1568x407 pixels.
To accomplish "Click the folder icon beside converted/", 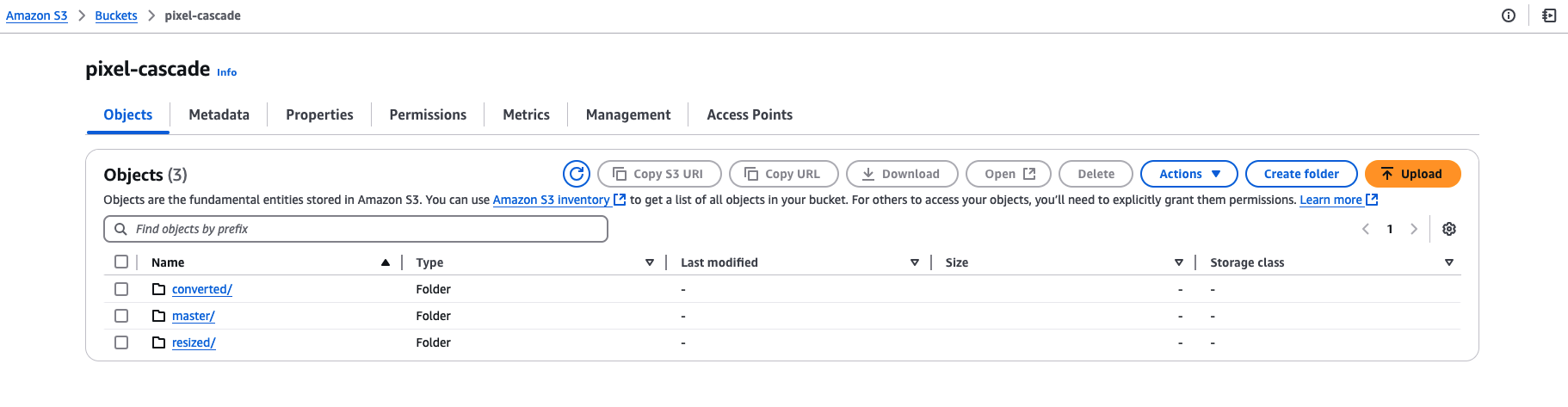I will (x=158, y=289).
